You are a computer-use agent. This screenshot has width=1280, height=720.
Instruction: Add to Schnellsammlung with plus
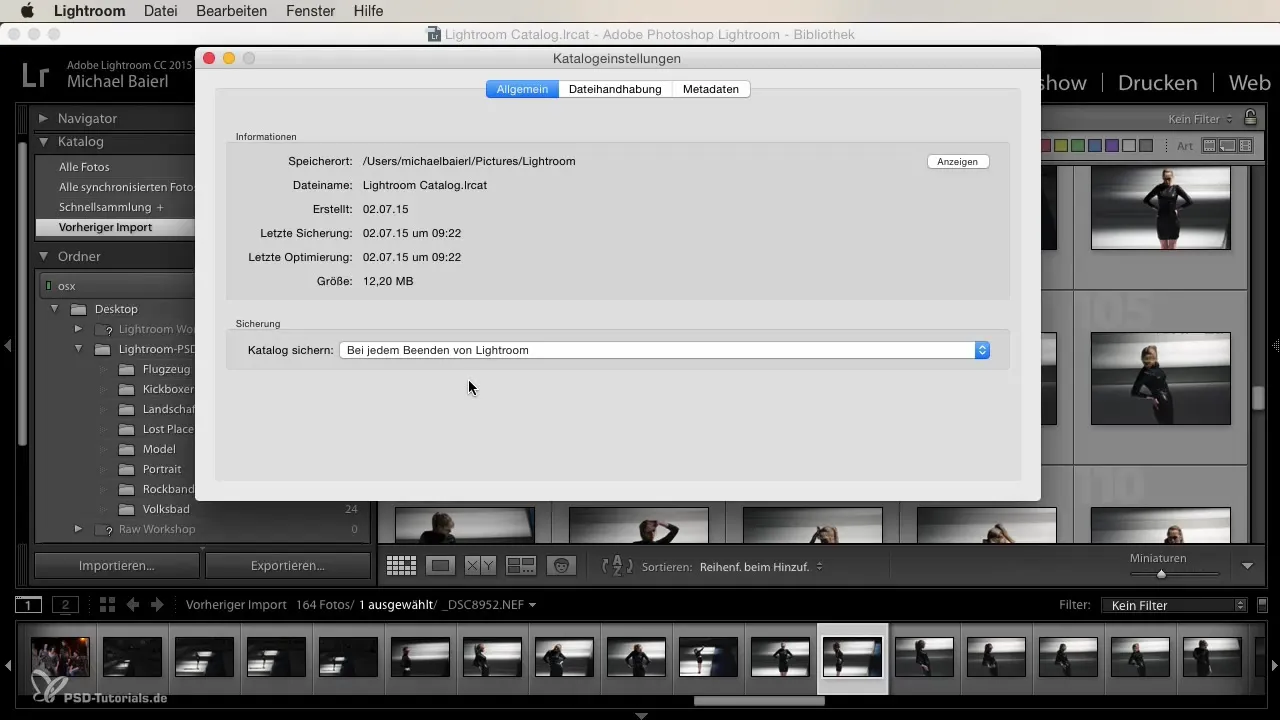pos(159,207)
